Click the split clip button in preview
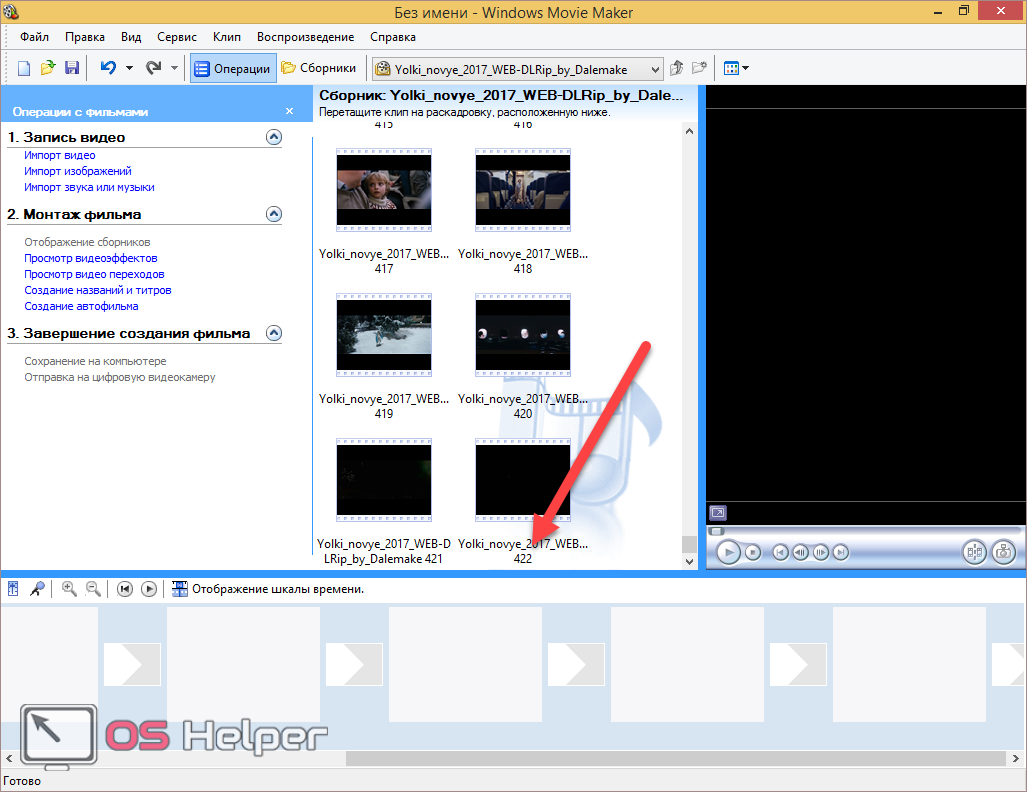This screenshot has width=1027, height=792. (x=974, y=551)
